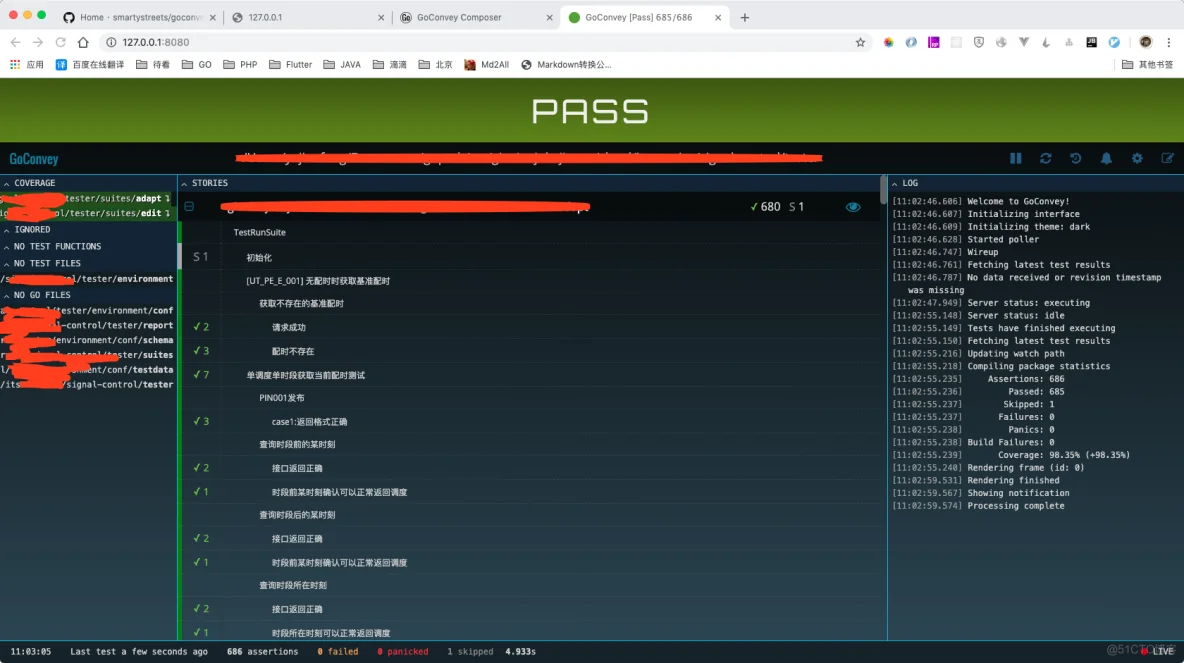Viewport: 1184px width, 663px height.
Task: Close the 127.0.0.1 tab
Action: click(381, 17)
